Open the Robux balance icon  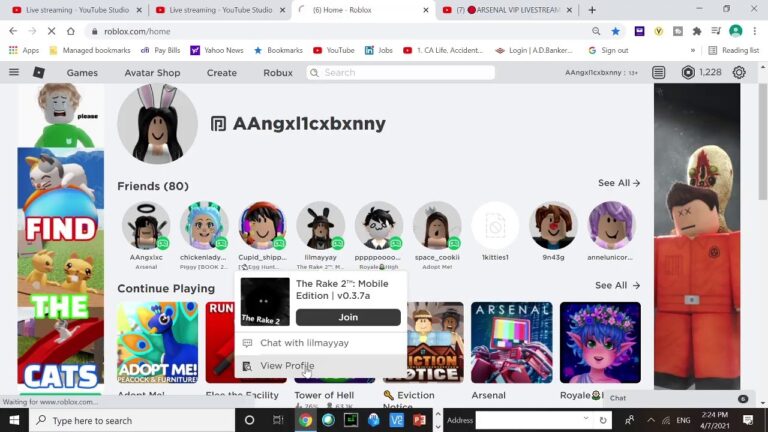[688, 72]
